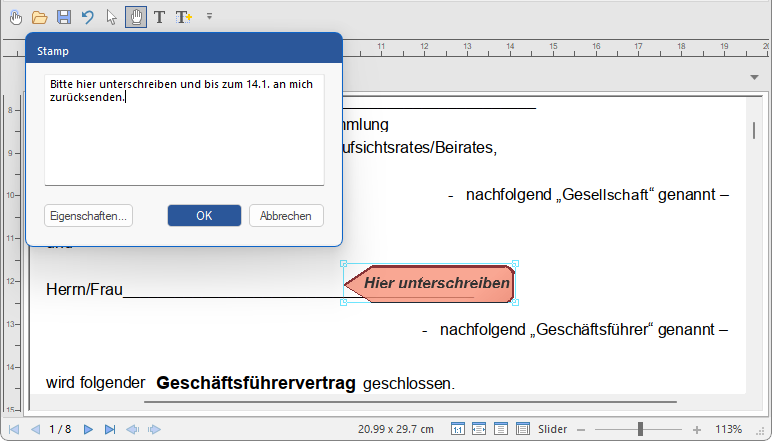Go to the next page
Viewport: 772px width, 441px height.
88,429
